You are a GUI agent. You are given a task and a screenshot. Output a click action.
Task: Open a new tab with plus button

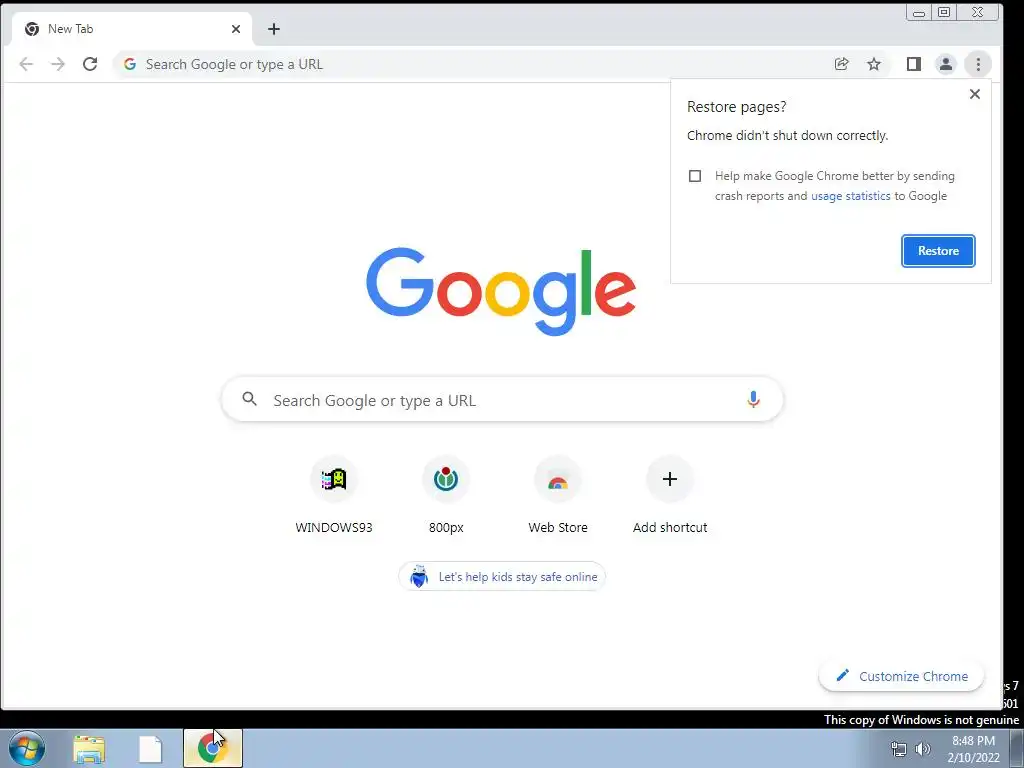pyautogui.click(x=274, y=29)
